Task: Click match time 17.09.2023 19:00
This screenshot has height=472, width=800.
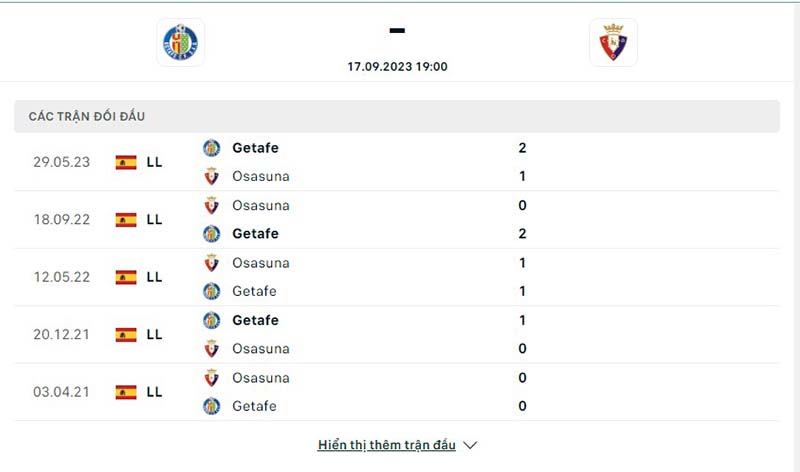Action: (397, 67)
